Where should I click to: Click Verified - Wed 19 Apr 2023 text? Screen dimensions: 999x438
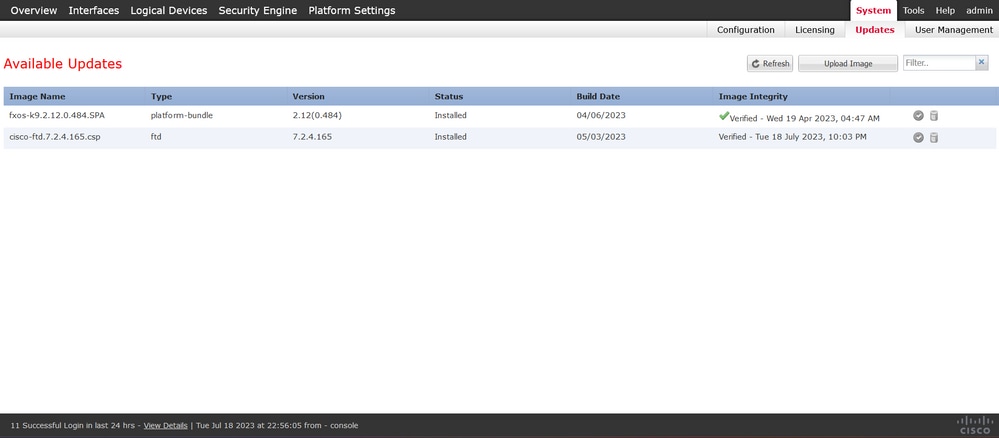[805, 119]
